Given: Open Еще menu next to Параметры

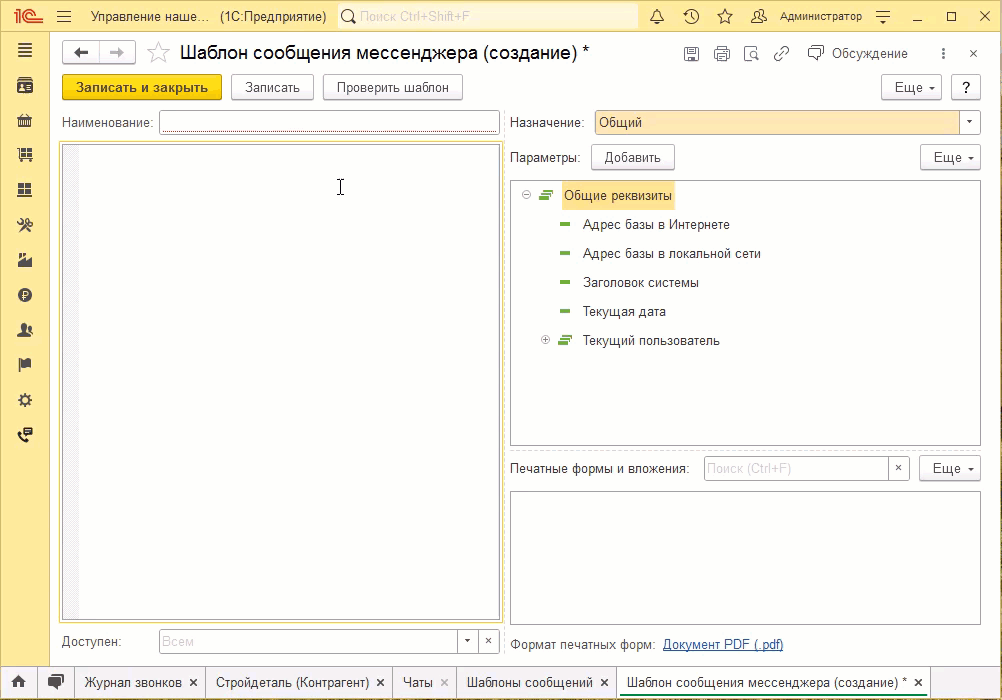Looking at the screenshot, I should [x=949, y=157].
